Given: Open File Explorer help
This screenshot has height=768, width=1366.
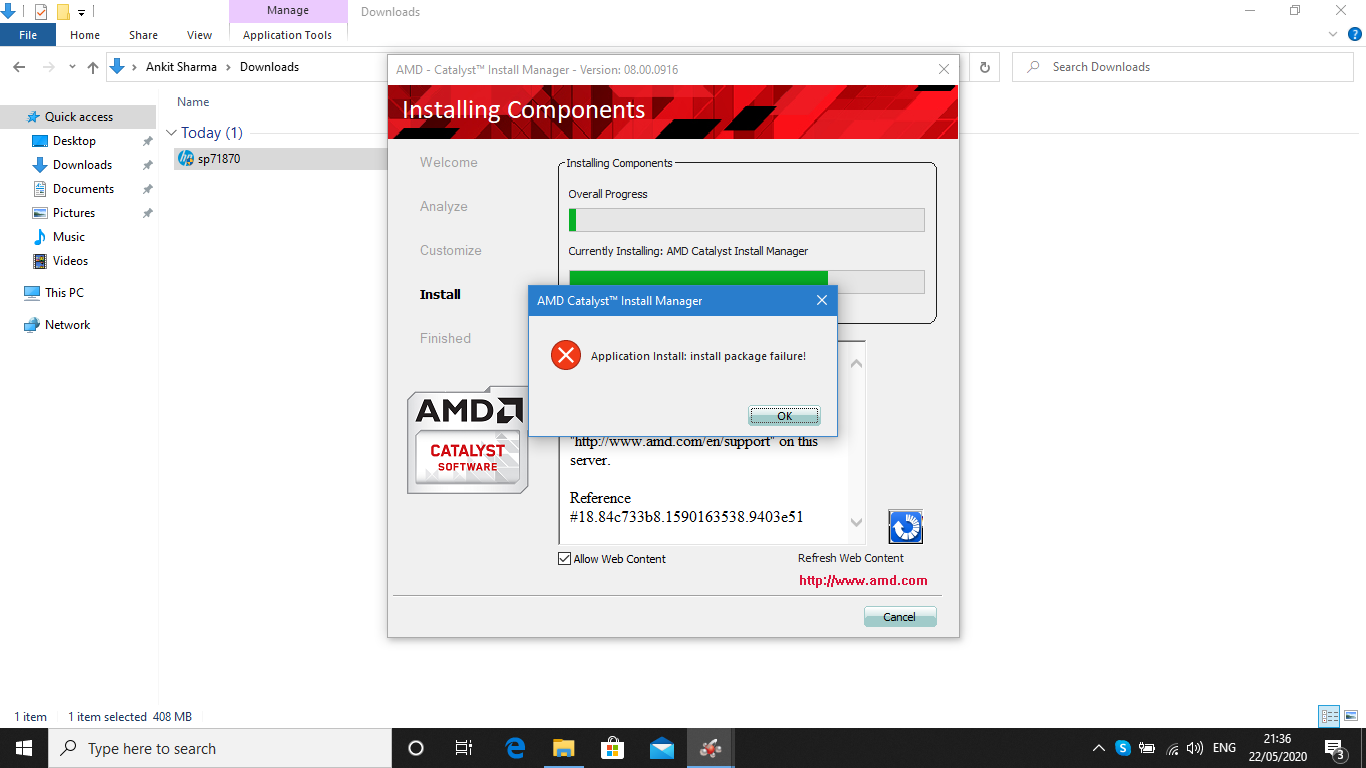Looking at the screenshot, I should tap(1355, 34).
